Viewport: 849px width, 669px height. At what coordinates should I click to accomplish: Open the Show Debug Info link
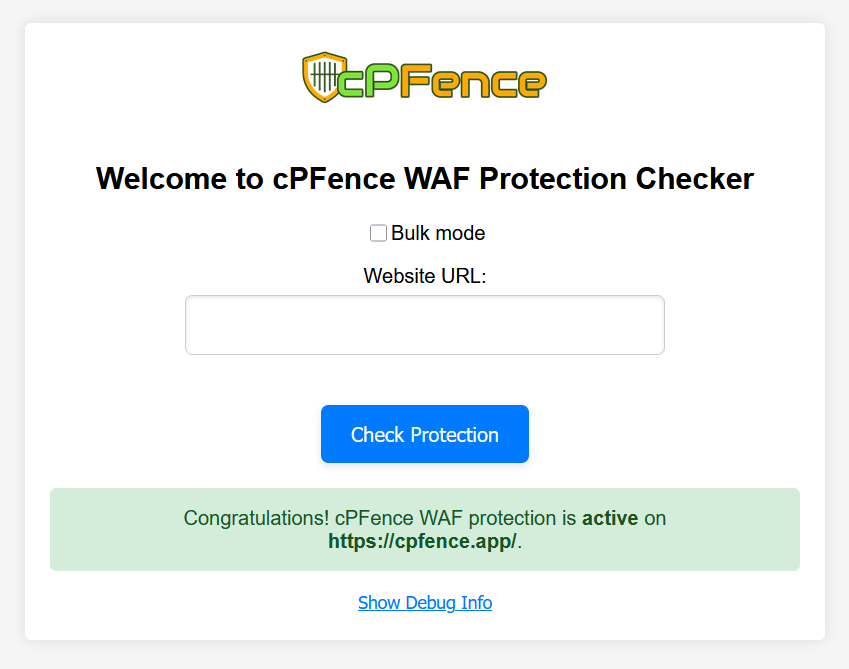tap(425, 602)
